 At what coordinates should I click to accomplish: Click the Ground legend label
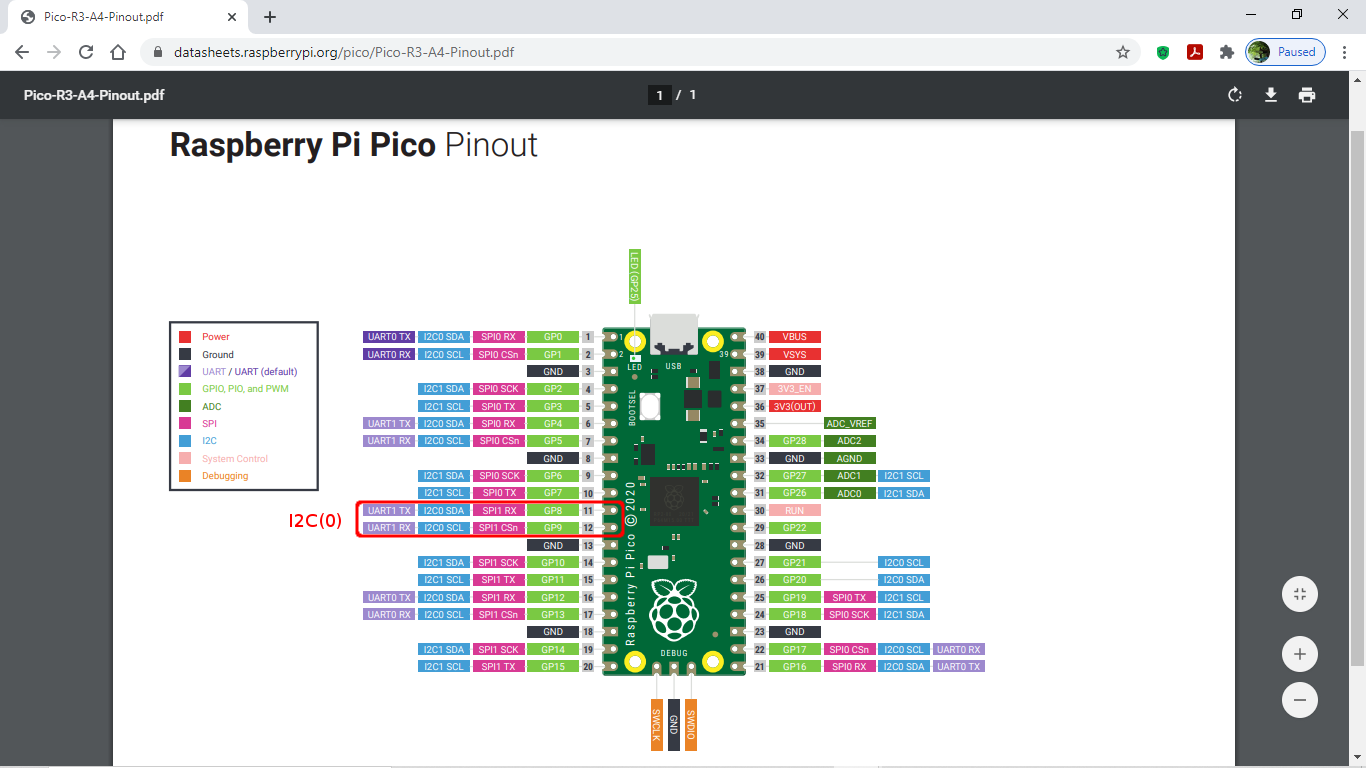click(x=218, y=354)
